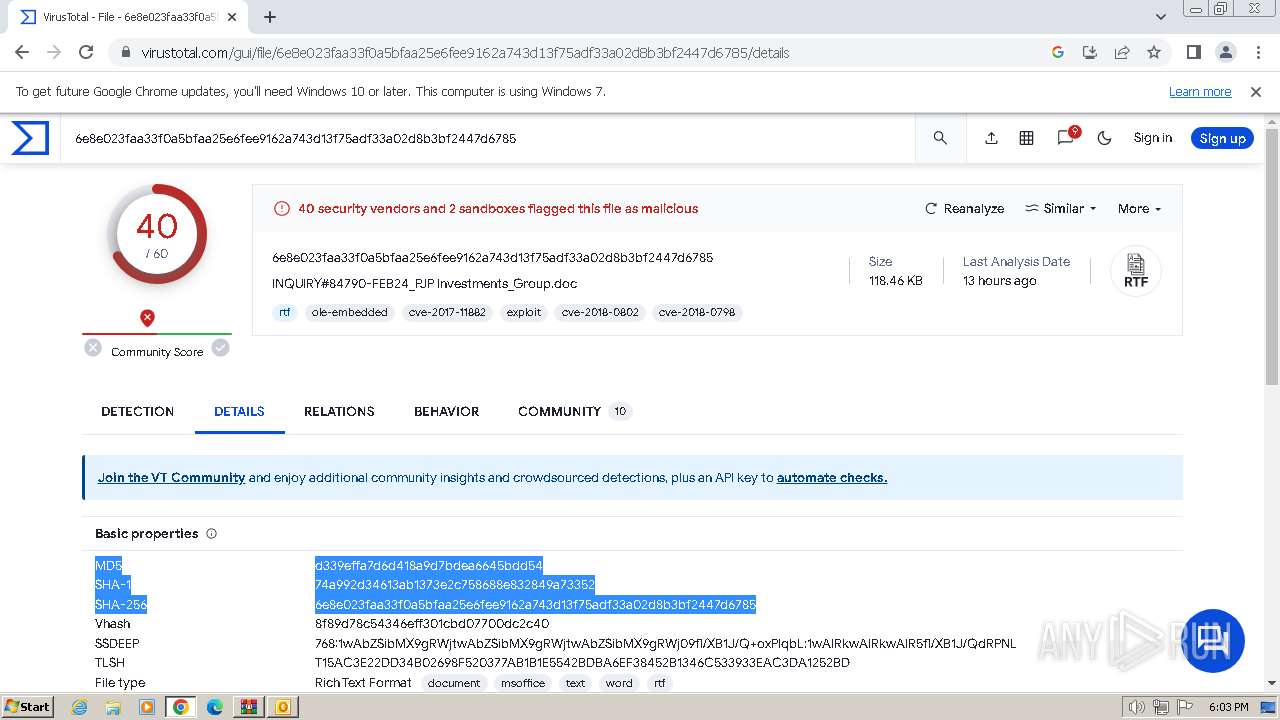Click the Sign in link
The image size is (1280, 720).
tap(1153, 138)
